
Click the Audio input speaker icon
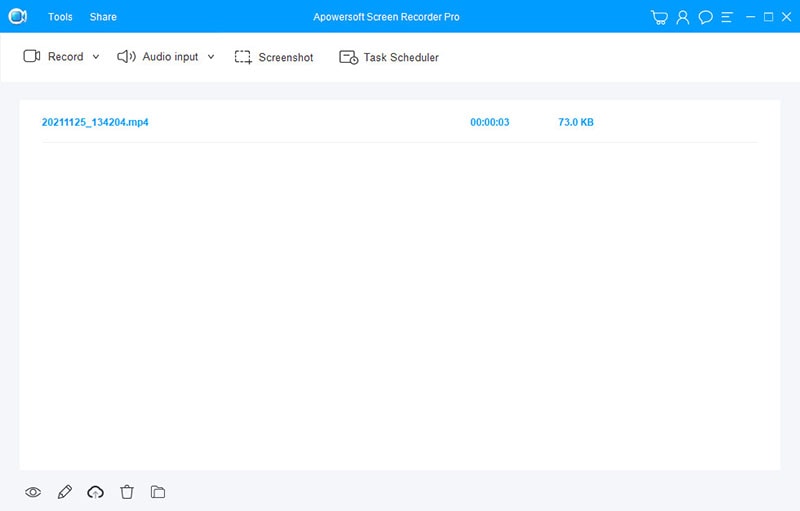126,57
